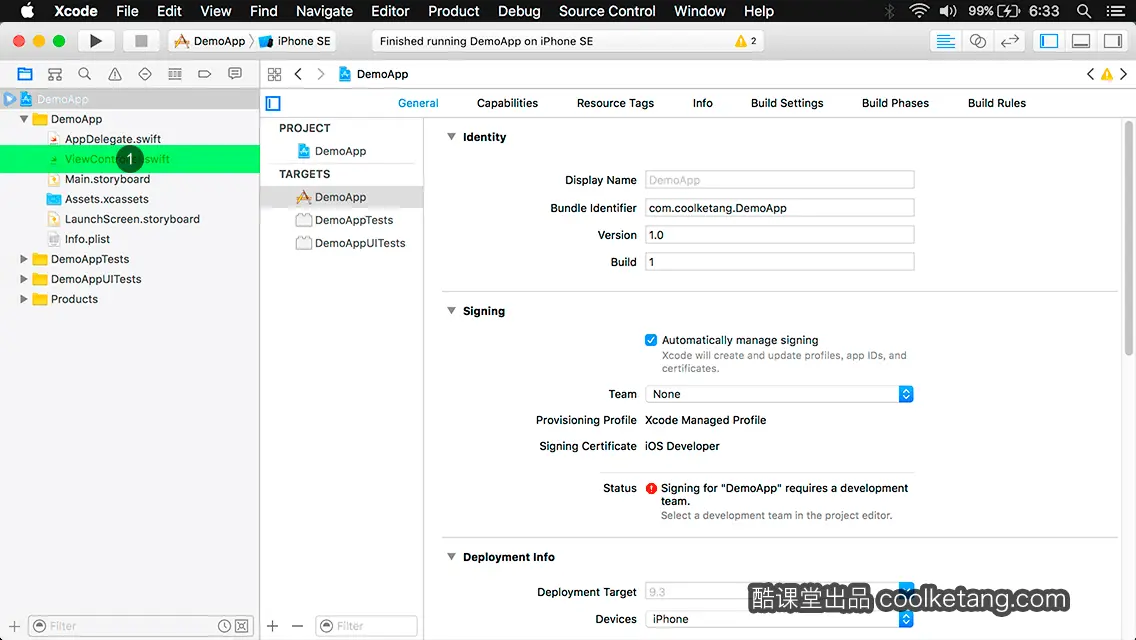This screenshot has width=1136, height=640.
Task: Open the Breakpoint navigator
Action: pos(204,74)
